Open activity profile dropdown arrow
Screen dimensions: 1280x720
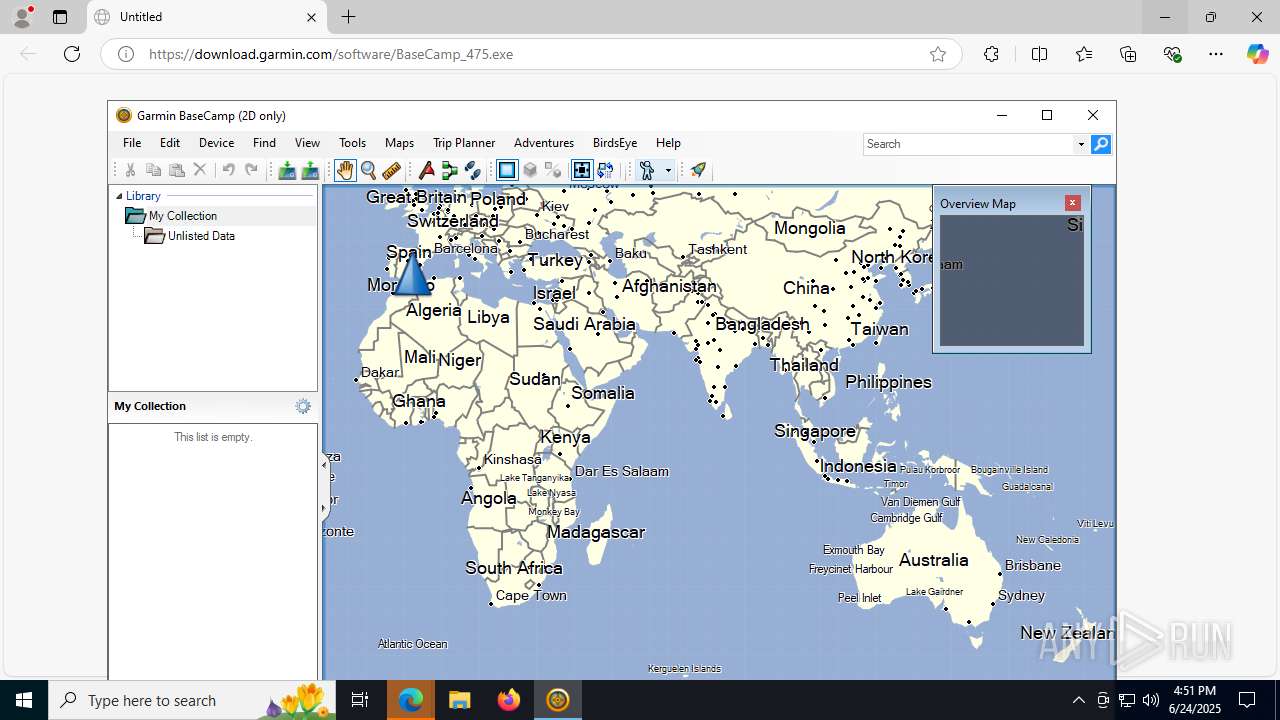point(668,171)
